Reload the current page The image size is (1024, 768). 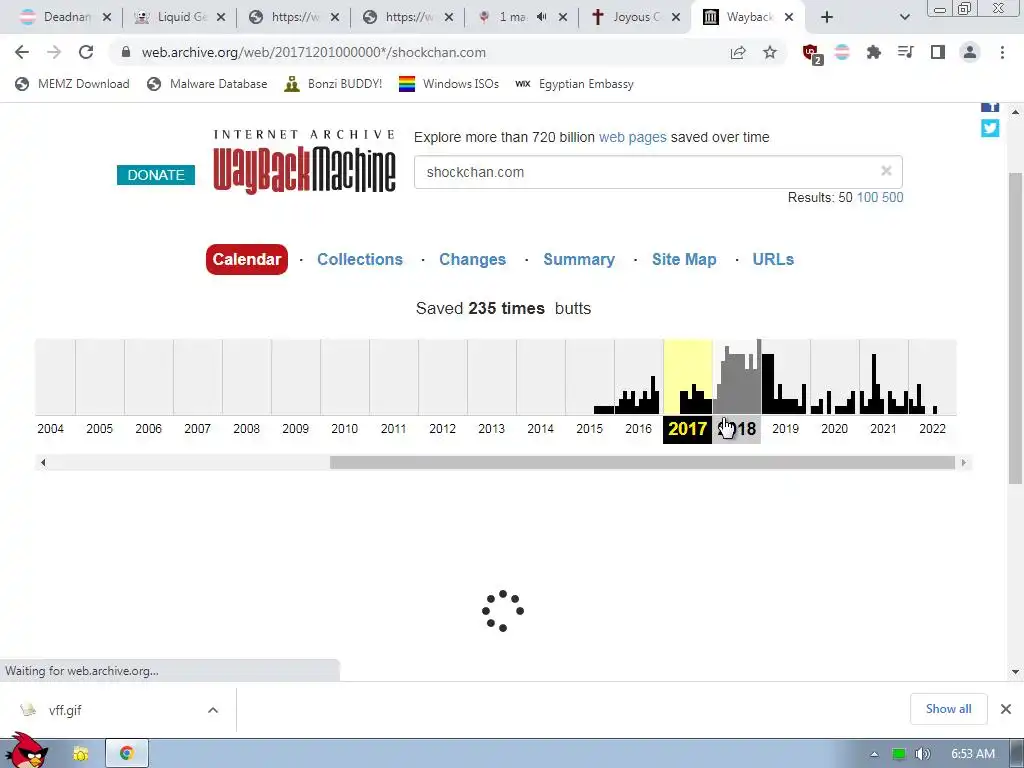point(86,52)
